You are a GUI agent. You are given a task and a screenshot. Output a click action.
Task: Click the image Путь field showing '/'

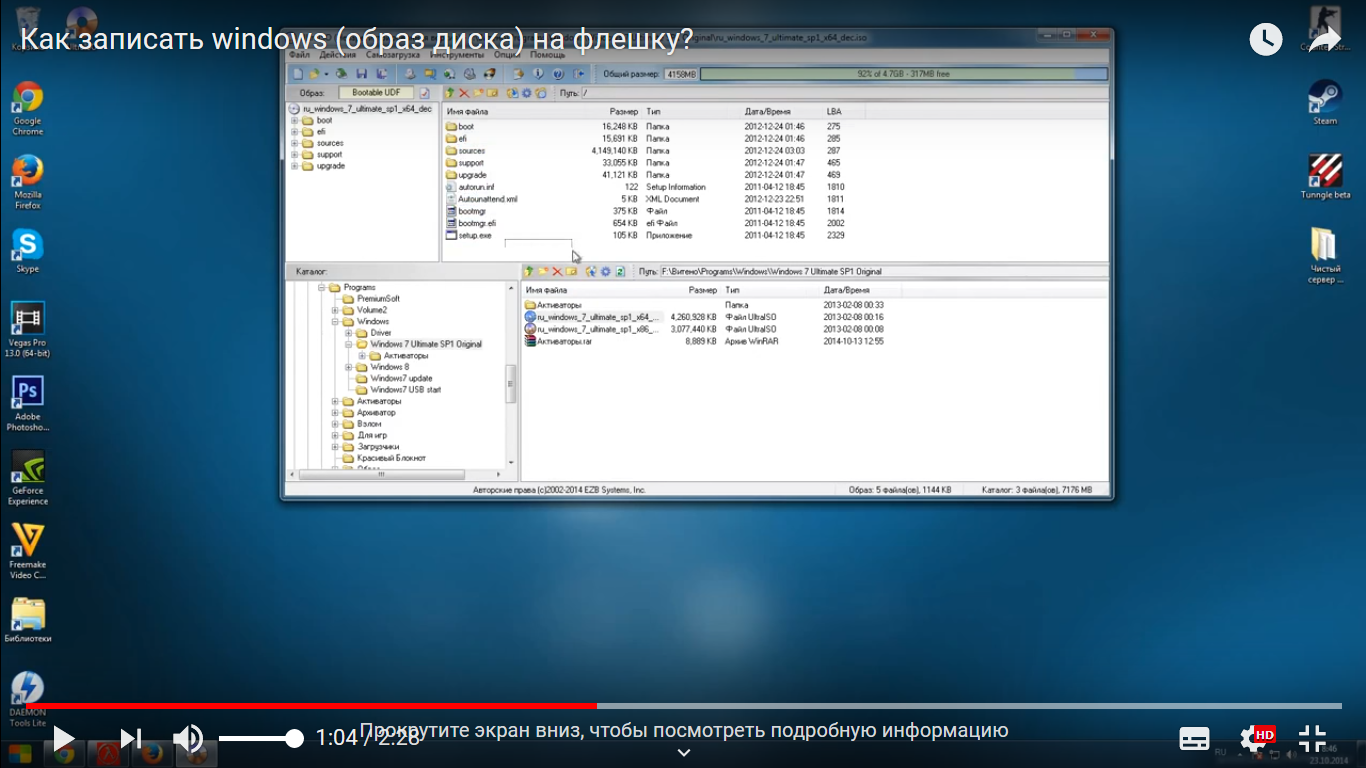point(843,93)
